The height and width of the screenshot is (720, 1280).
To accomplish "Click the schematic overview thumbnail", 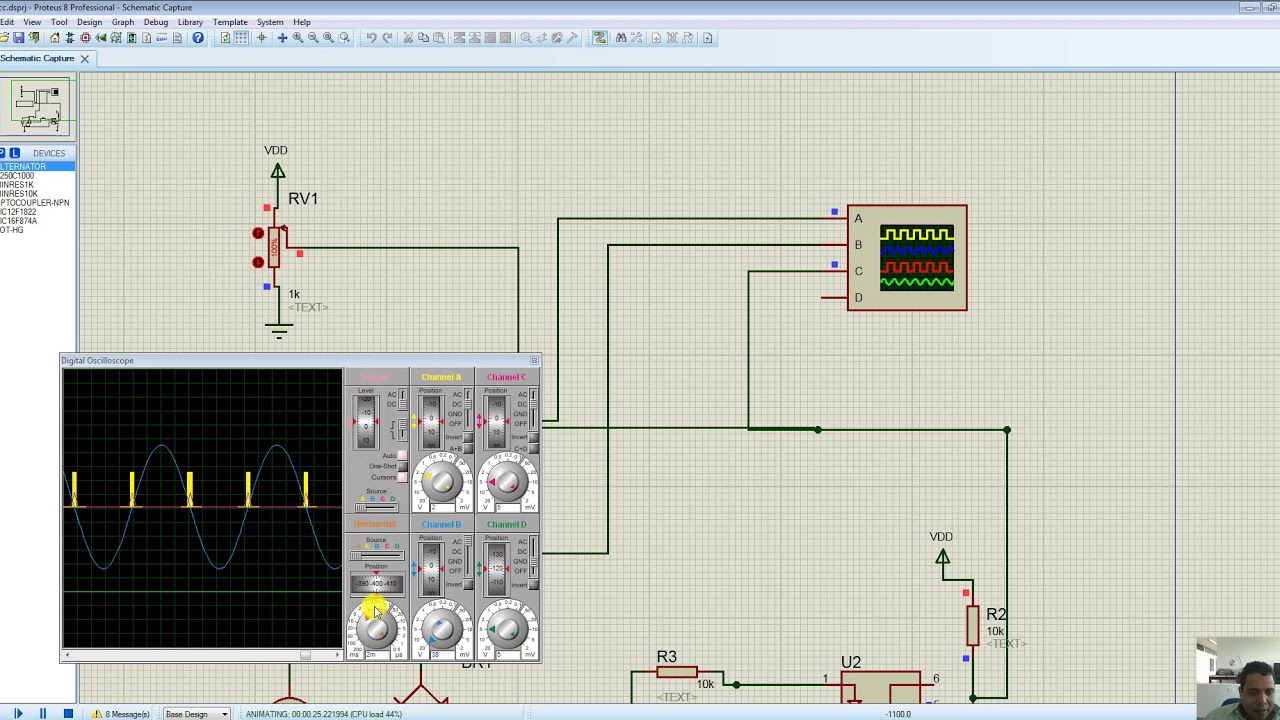I will 38,108.
